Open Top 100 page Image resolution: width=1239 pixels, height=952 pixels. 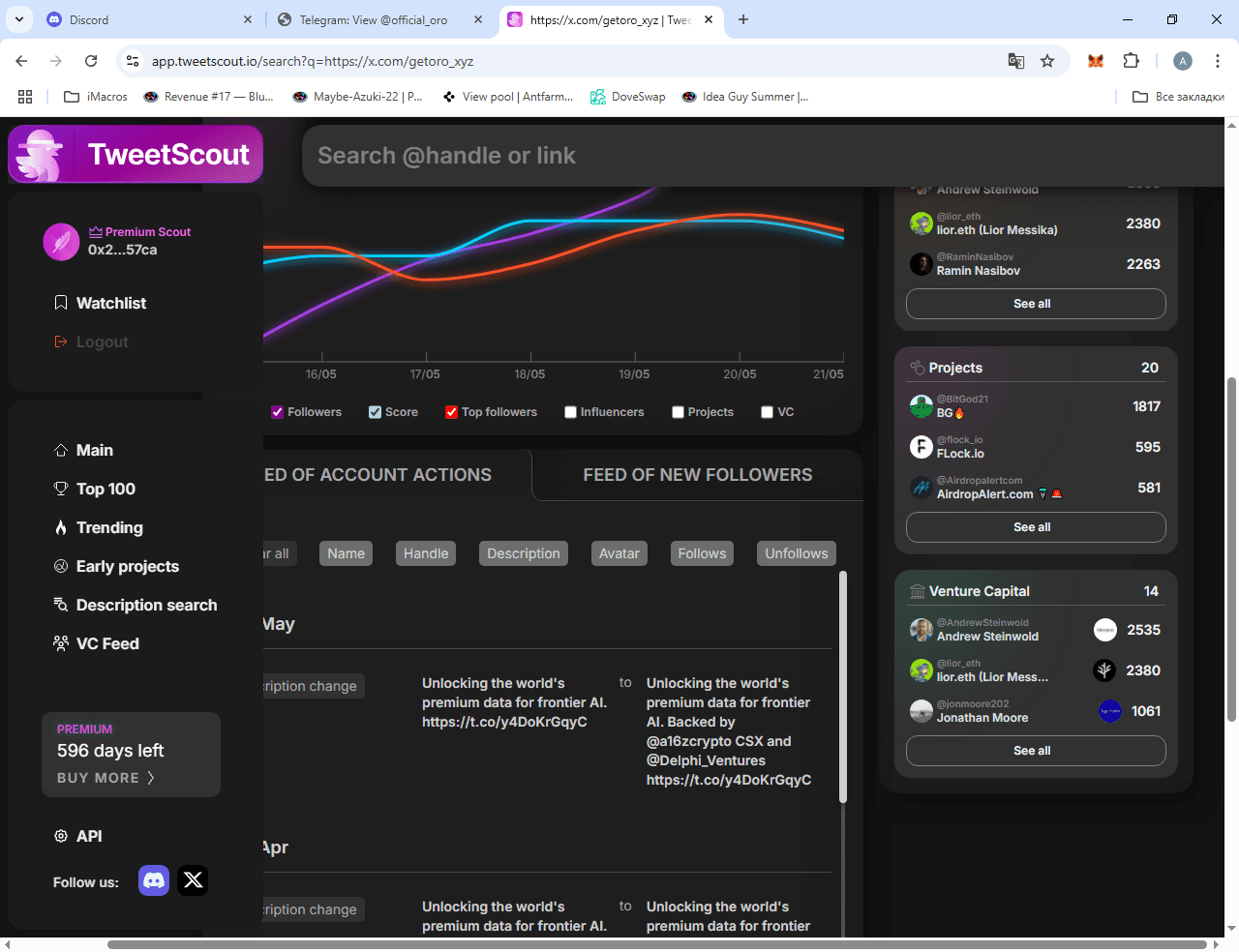95,489
